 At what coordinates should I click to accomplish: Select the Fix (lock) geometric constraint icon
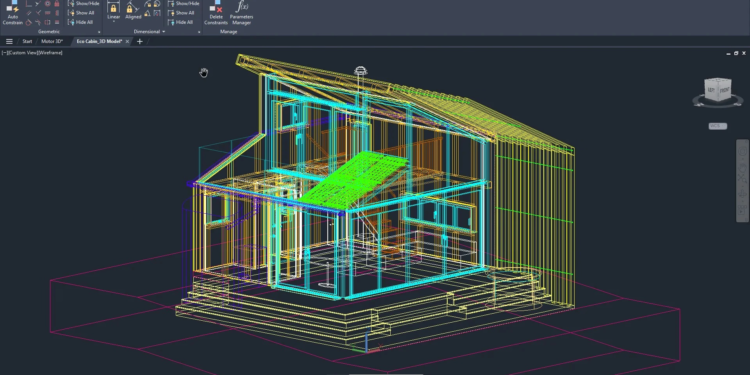pos(56,3)
